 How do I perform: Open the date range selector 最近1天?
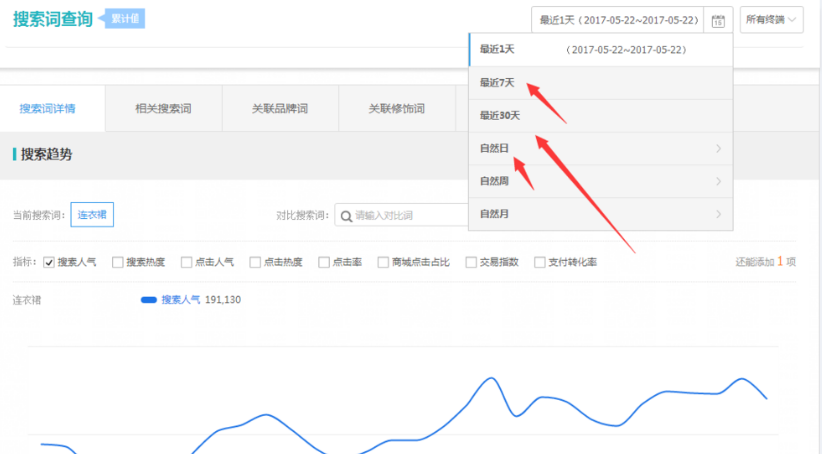pyautogui.click(x=618, y=20)
